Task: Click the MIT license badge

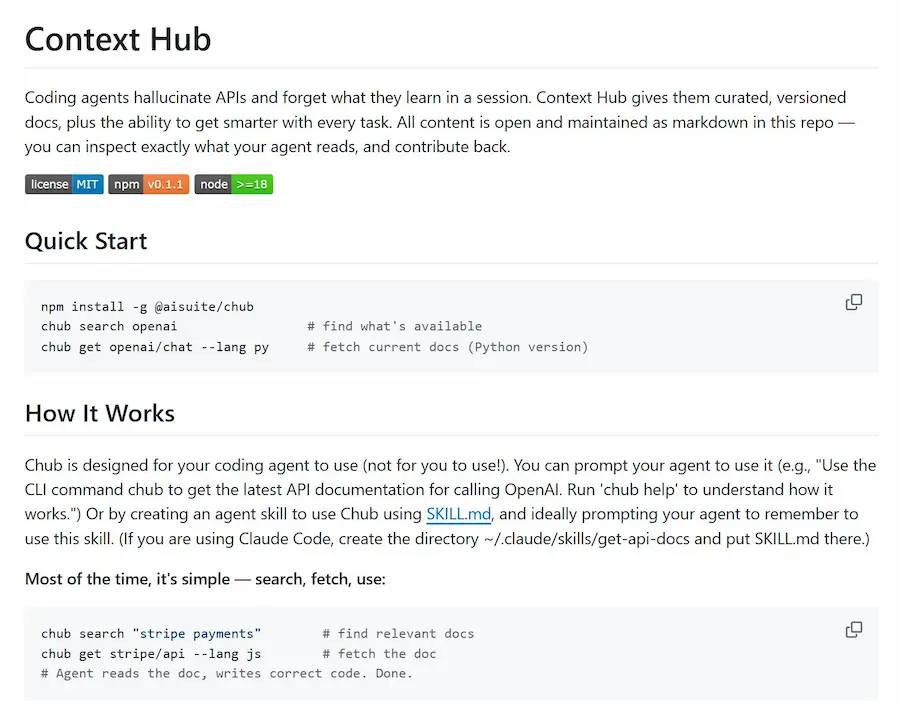Action: 63,184
